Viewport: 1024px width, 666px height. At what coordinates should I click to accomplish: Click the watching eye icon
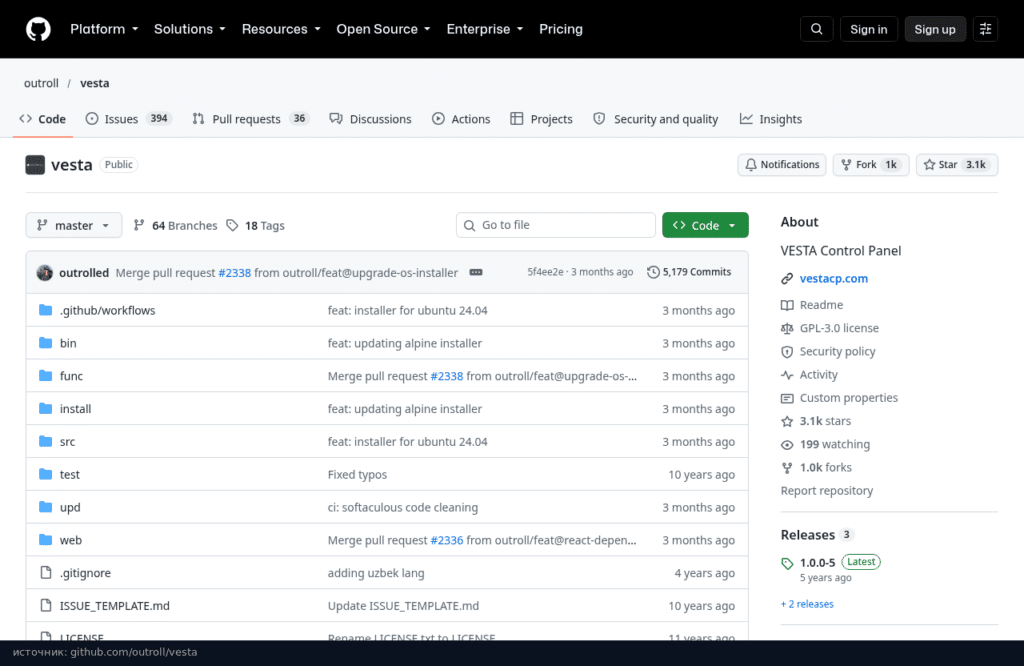[787, 445]
